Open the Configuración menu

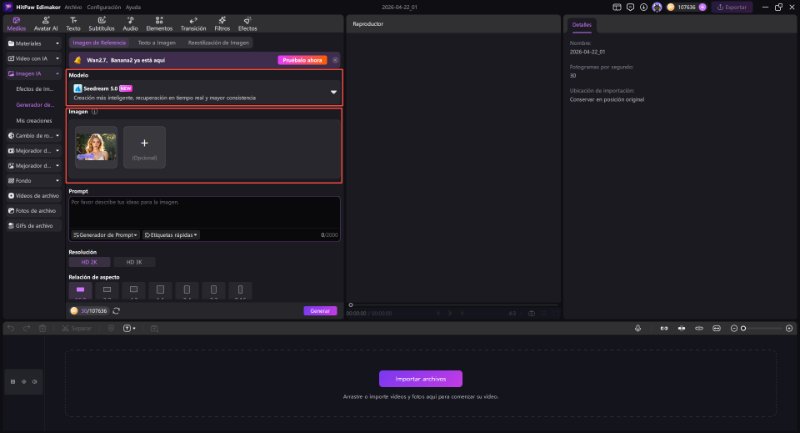point(102,6)
